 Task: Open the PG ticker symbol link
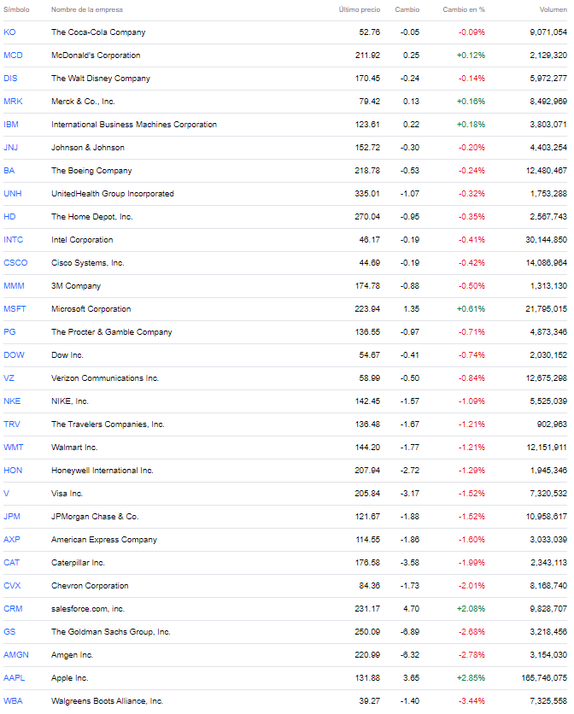click(10, 332)
